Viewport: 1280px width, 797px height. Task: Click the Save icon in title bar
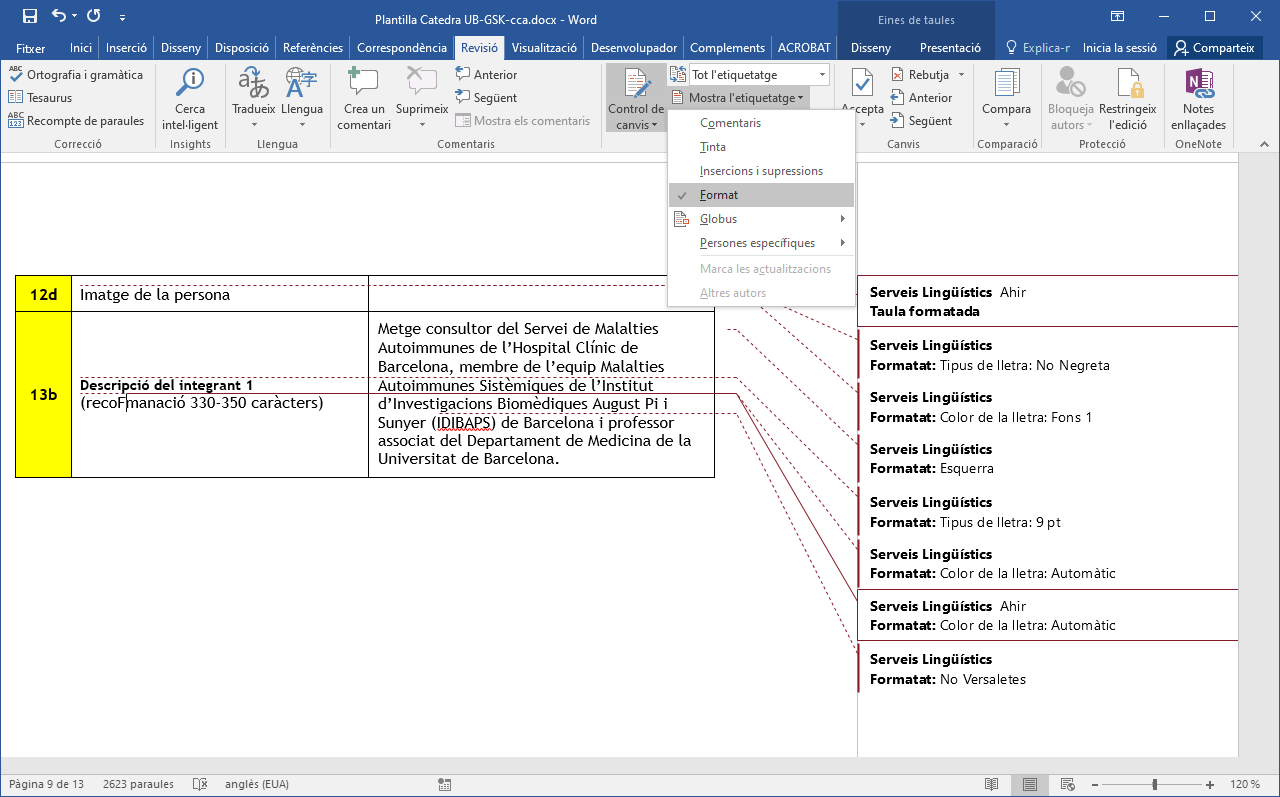pos(29,16)
